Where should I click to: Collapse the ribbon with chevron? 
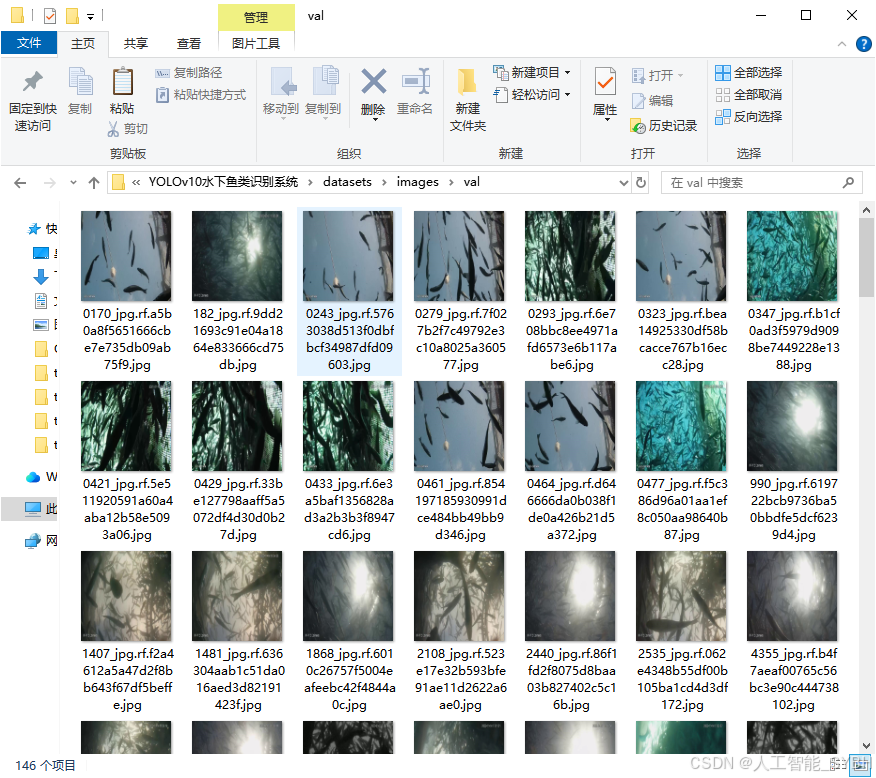coord(842,44)
